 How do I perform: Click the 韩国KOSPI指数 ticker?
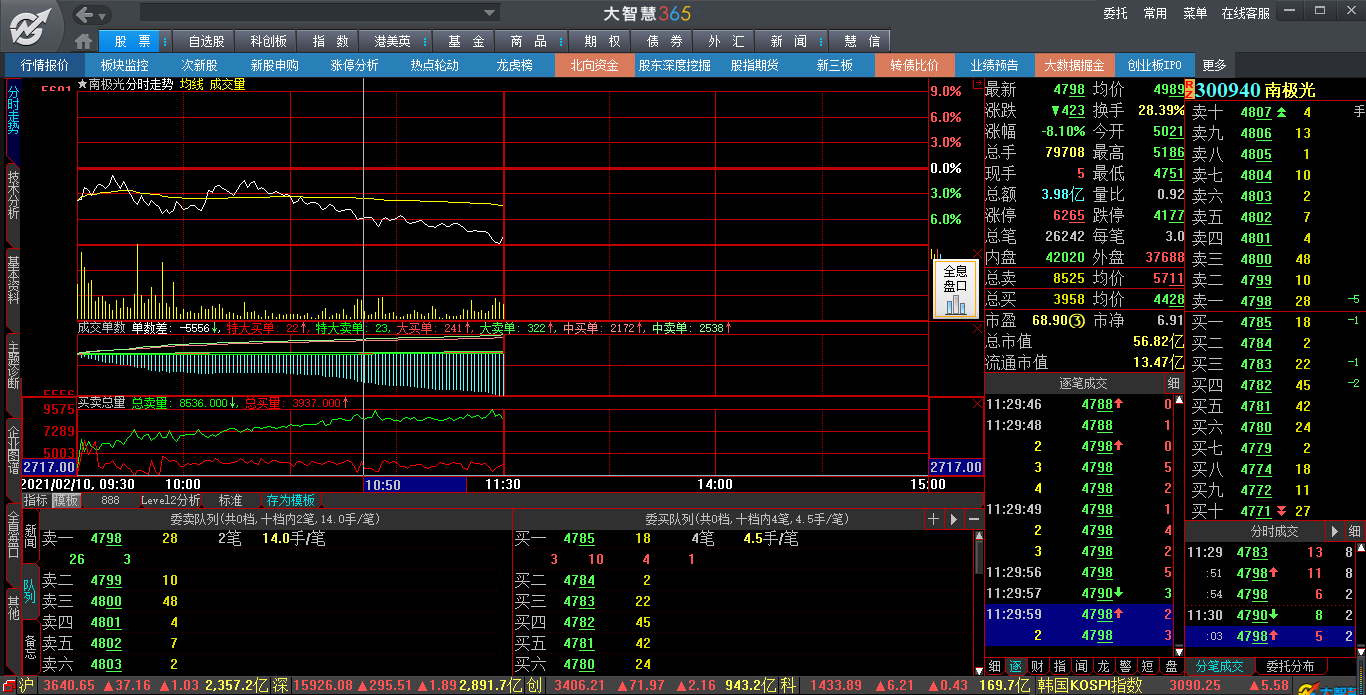click(1091, 686)
